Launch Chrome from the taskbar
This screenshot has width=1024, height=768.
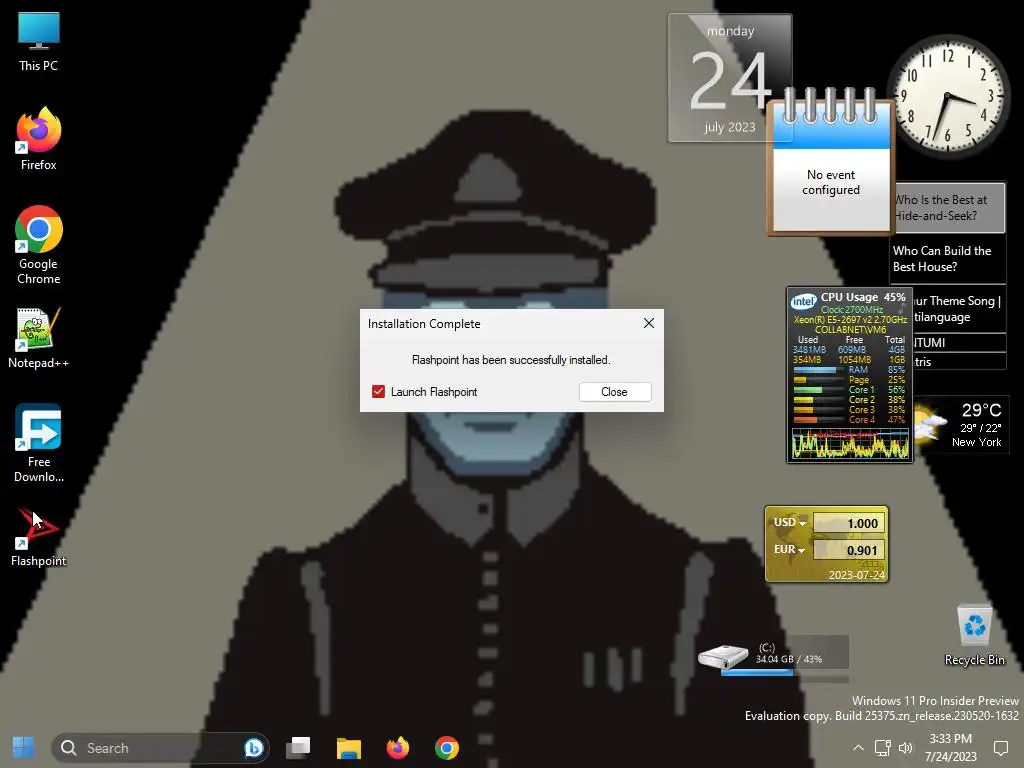coord(447,748)
